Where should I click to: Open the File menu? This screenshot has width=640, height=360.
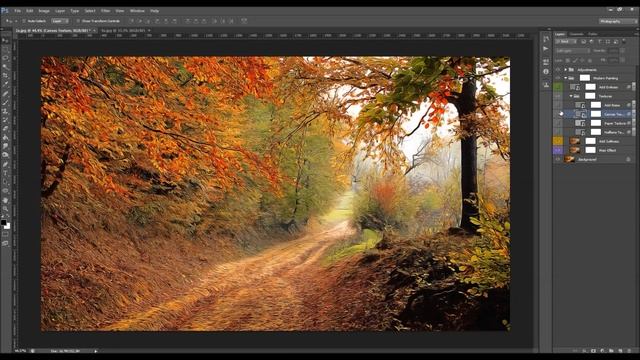click(x=18, y=11)
